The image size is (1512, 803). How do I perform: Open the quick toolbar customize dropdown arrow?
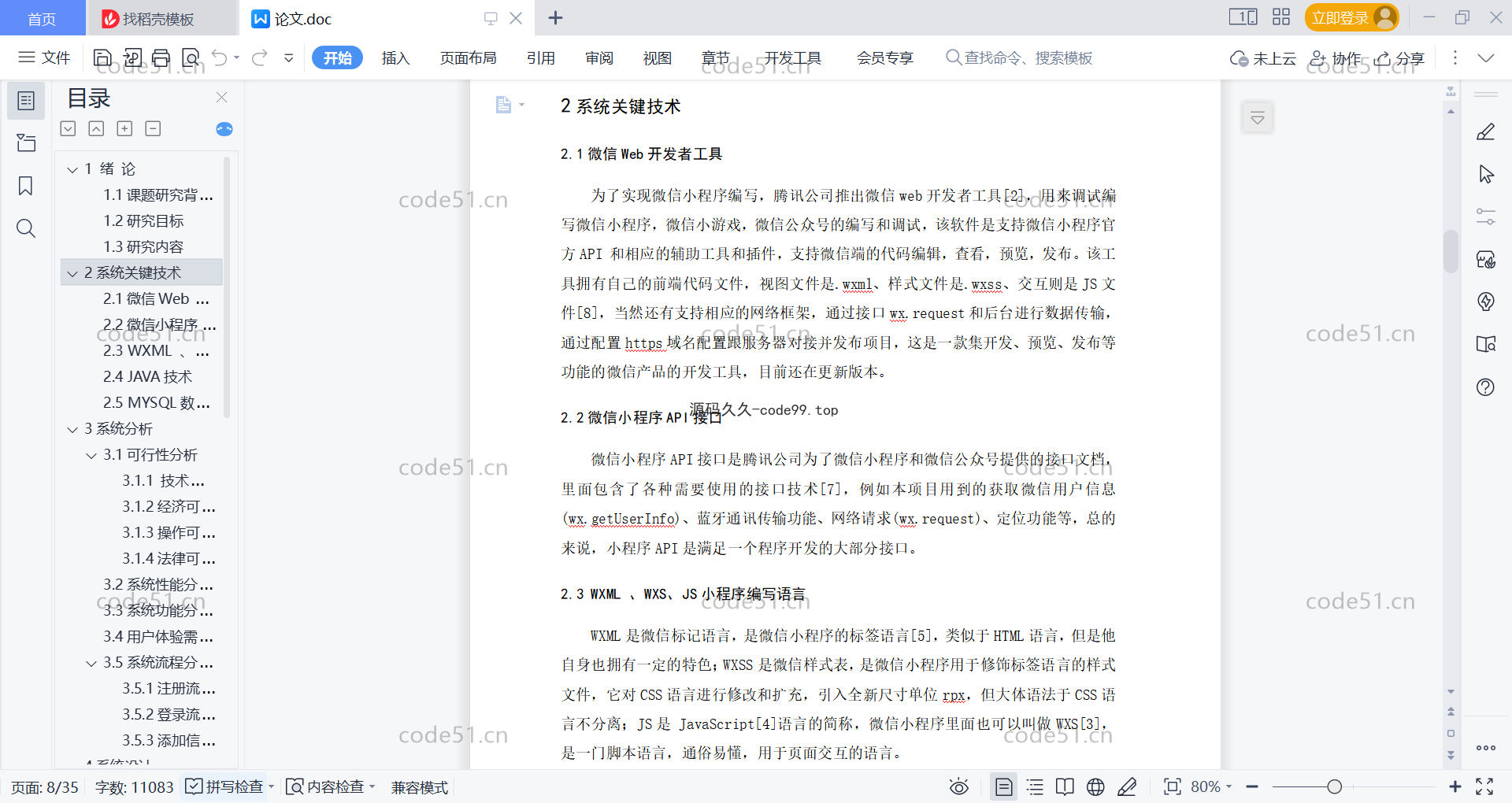tap(289, 57)
